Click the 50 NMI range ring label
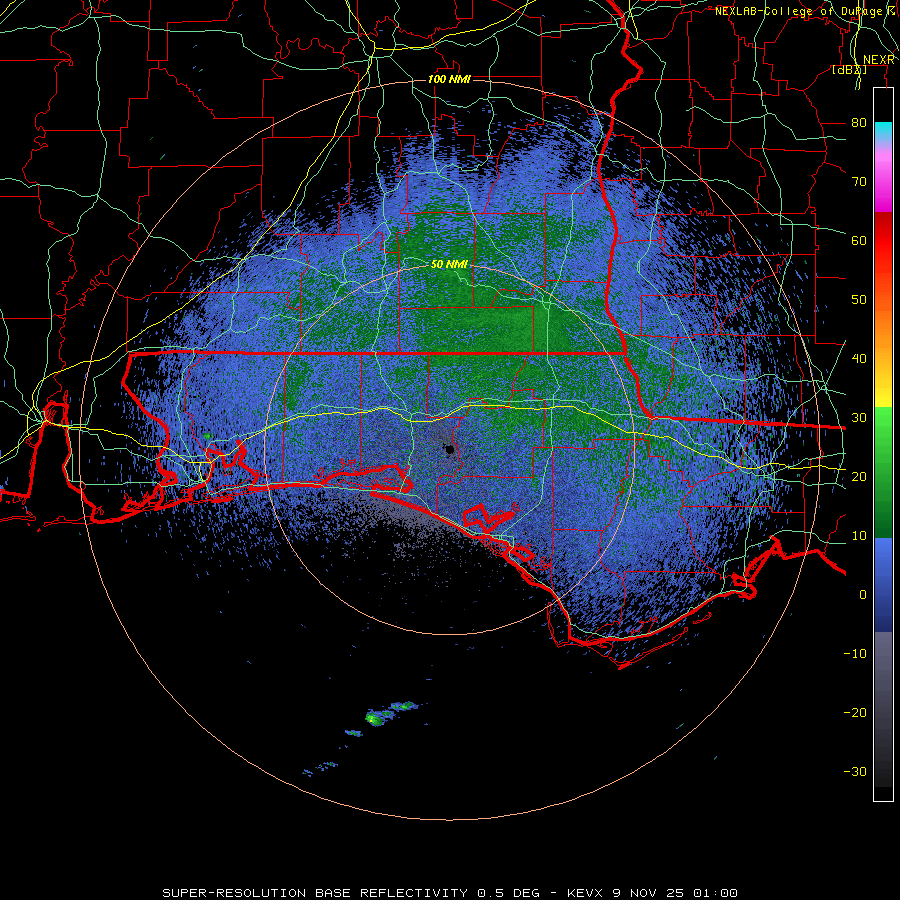The image size is (900, 900). pos(449,265)
